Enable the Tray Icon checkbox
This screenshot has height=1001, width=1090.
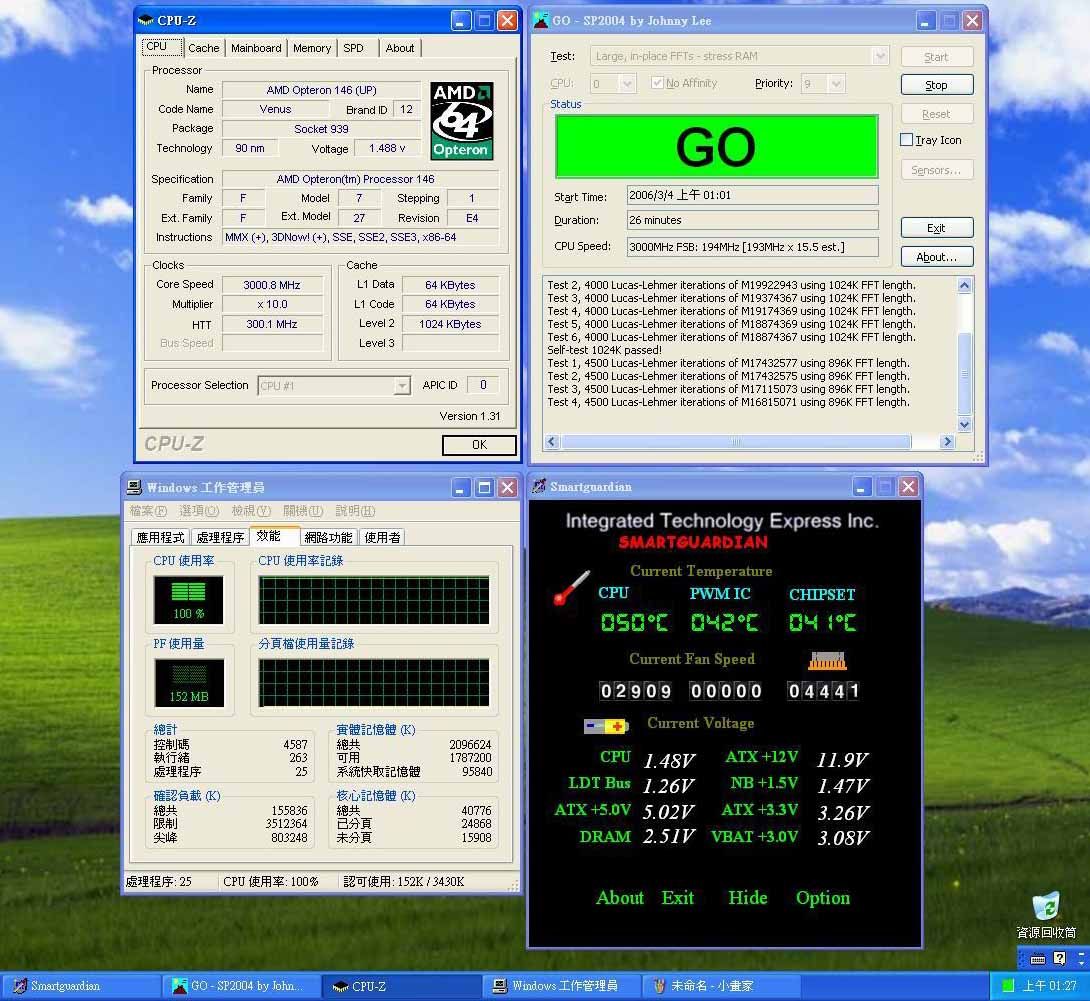[907, 140]
